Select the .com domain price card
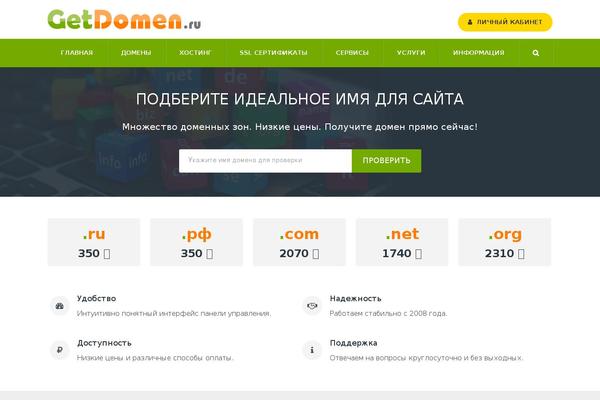Screen dimensions: 600x400 (299, 242)
